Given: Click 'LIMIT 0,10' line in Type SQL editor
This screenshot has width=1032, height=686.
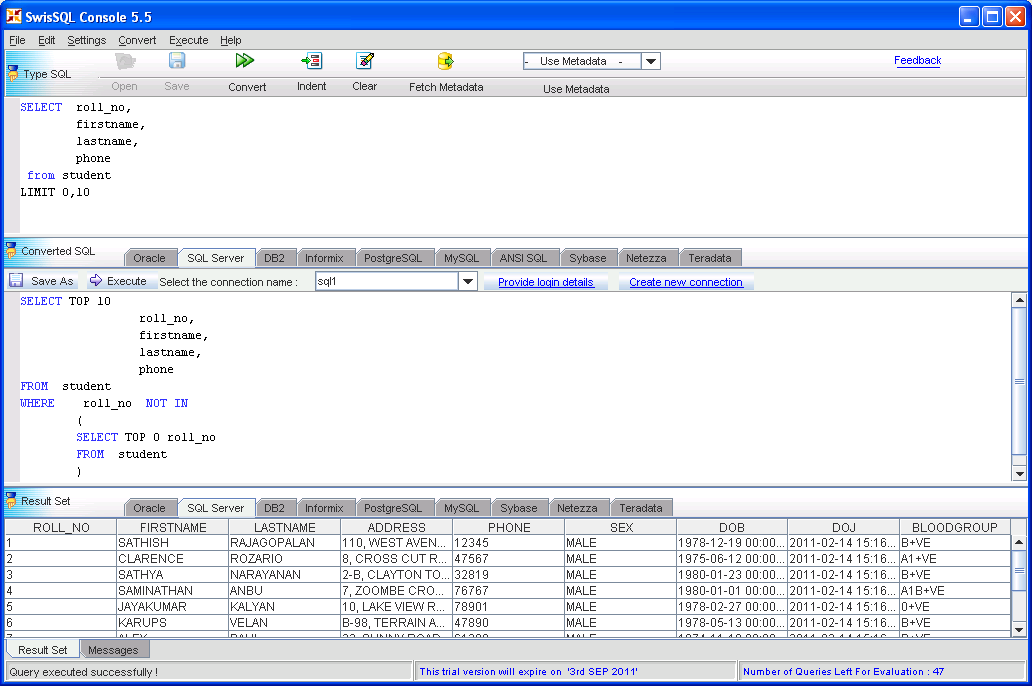Looking at the screenshot, I should (55, 192).
